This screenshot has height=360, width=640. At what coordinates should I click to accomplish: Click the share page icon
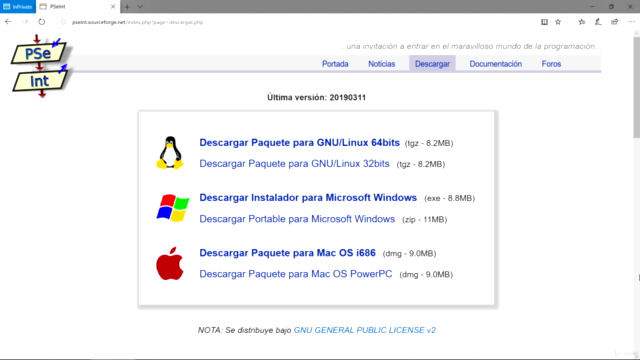point(615,22)
